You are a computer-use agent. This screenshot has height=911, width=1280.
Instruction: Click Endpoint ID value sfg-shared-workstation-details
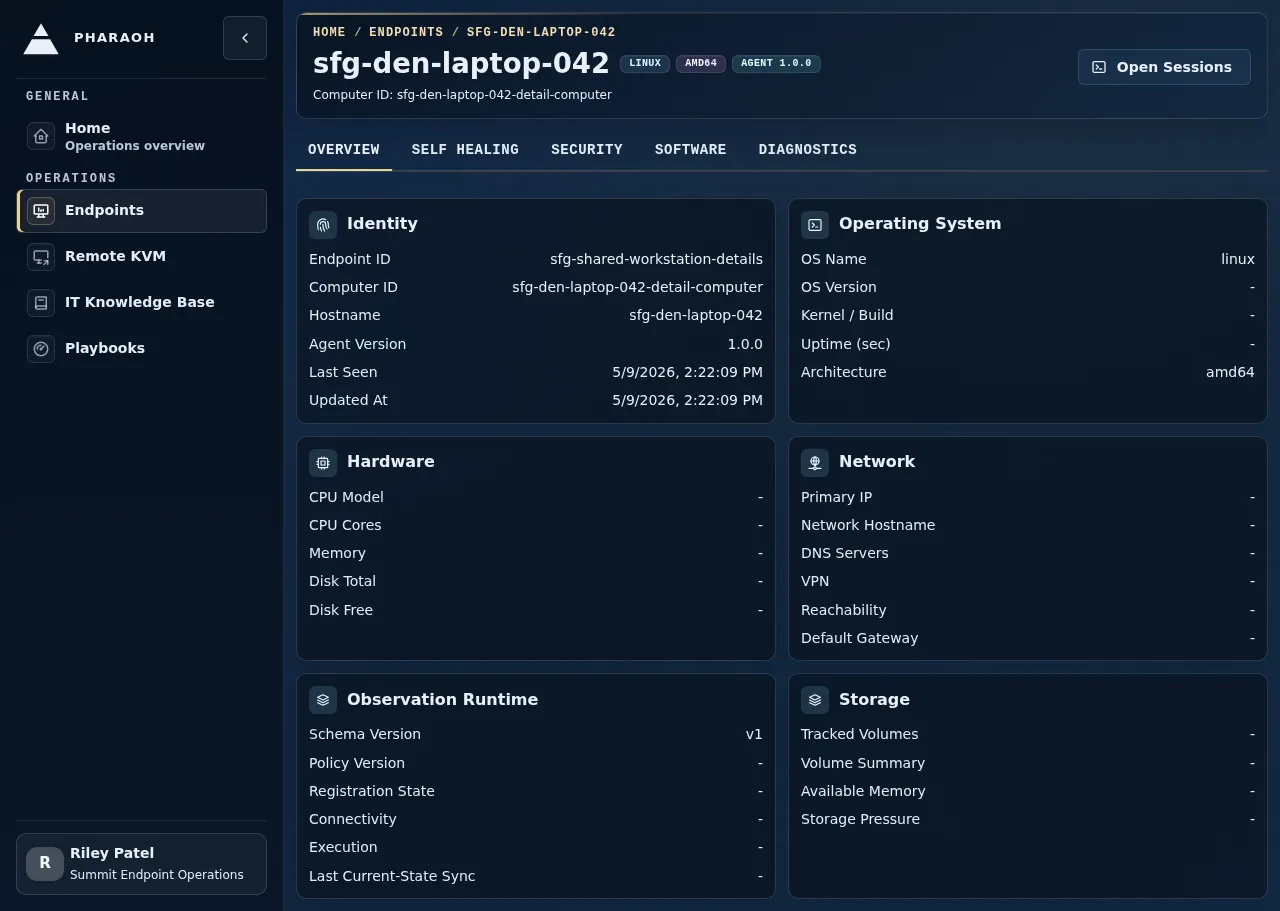(656, 259)
